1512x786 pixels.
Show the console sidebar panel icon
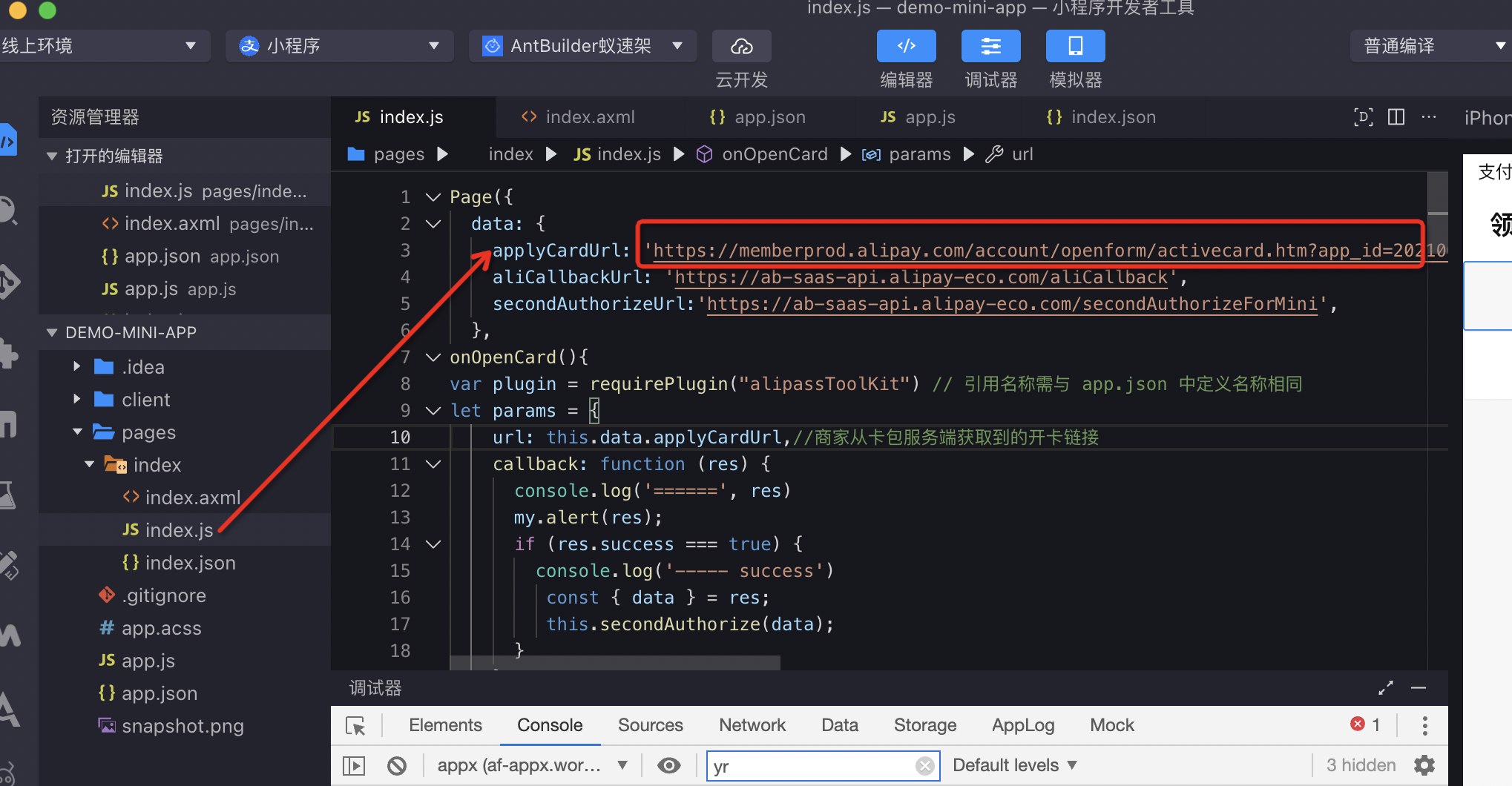(x=354, y=765)
